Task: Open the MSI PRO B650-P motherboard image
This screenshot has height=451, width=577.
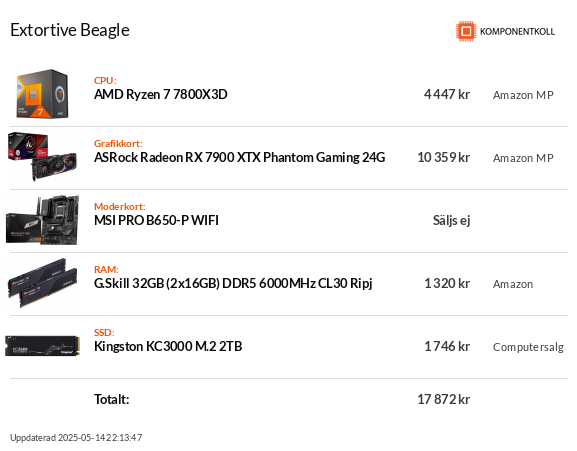Action: [42, 220]
